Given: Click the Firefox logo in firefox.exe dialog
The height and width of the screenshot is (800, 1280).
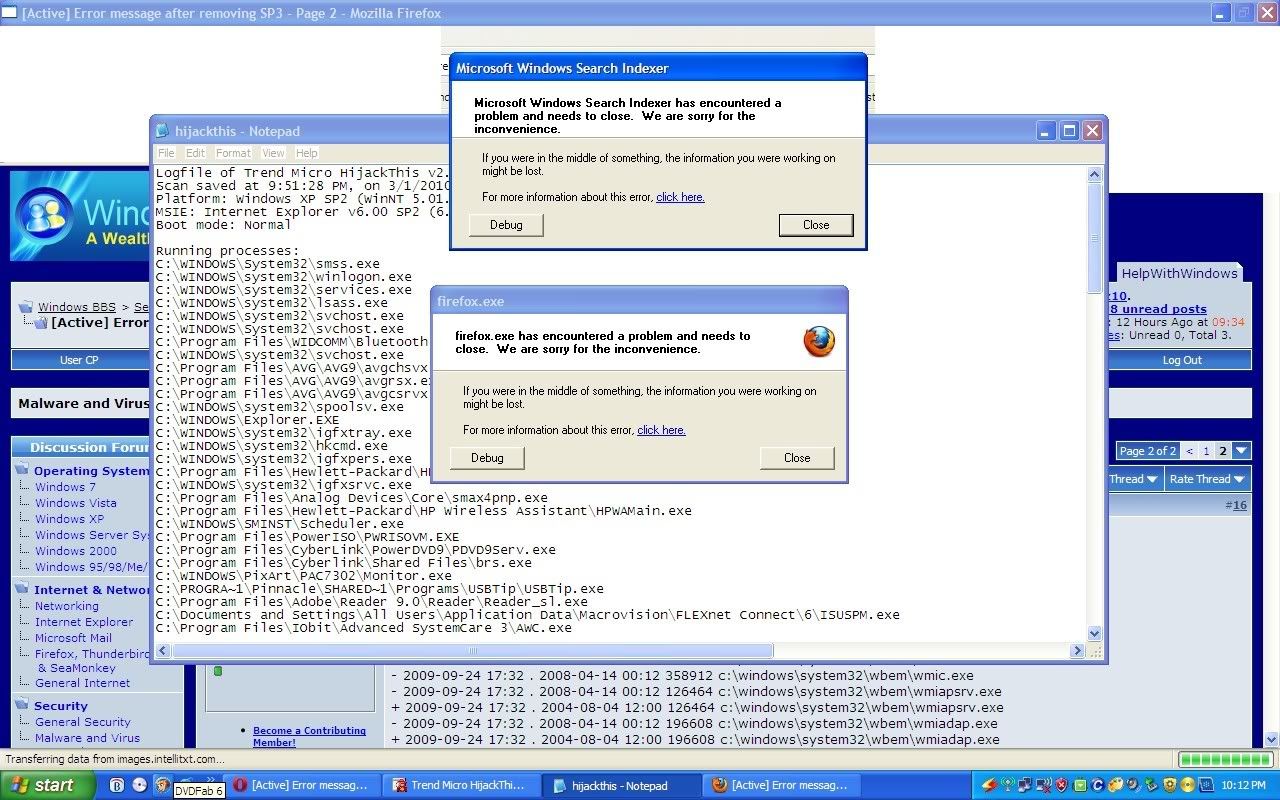Looking at the screenshot, I should [818, 342].
